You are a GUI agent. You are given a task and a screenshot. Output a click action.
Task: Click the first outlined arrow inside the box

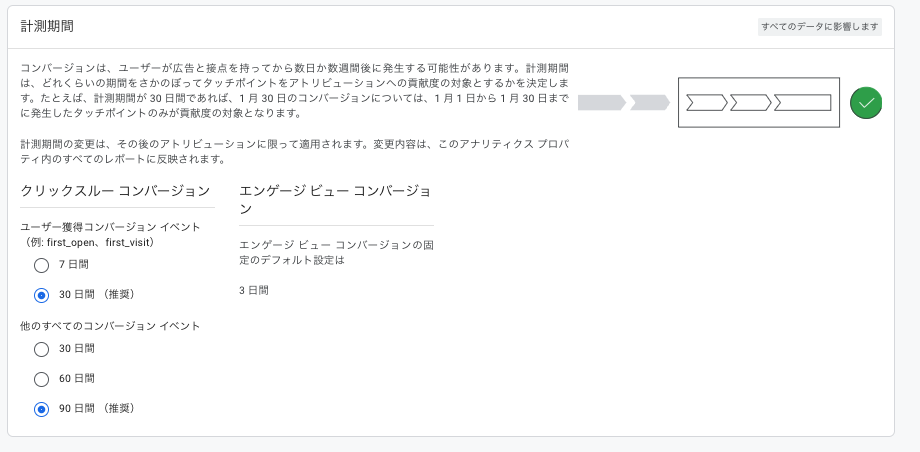(x=707, y=103)
